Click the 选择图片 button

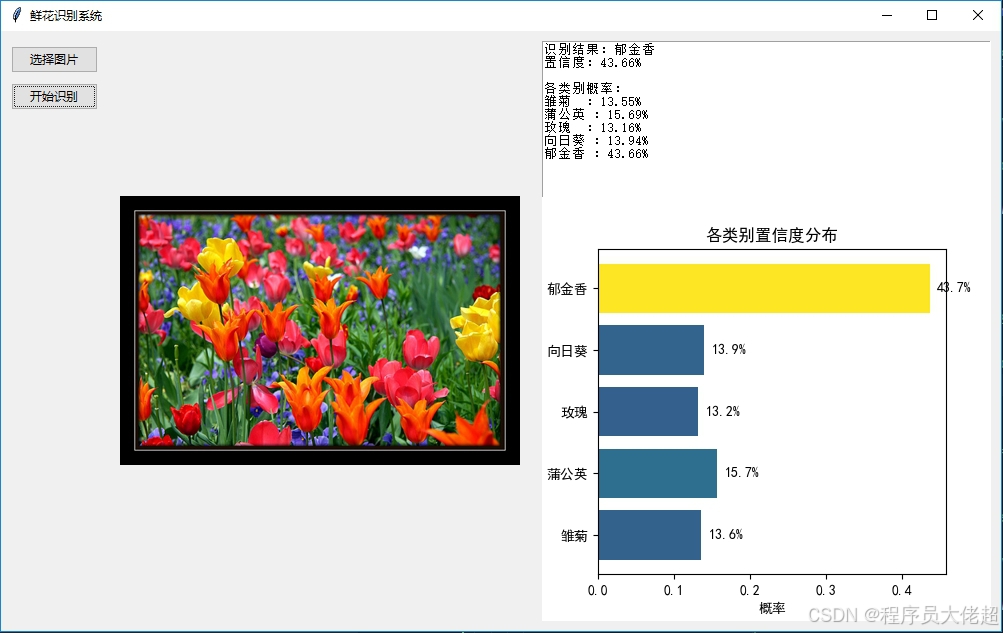point(54,59)
